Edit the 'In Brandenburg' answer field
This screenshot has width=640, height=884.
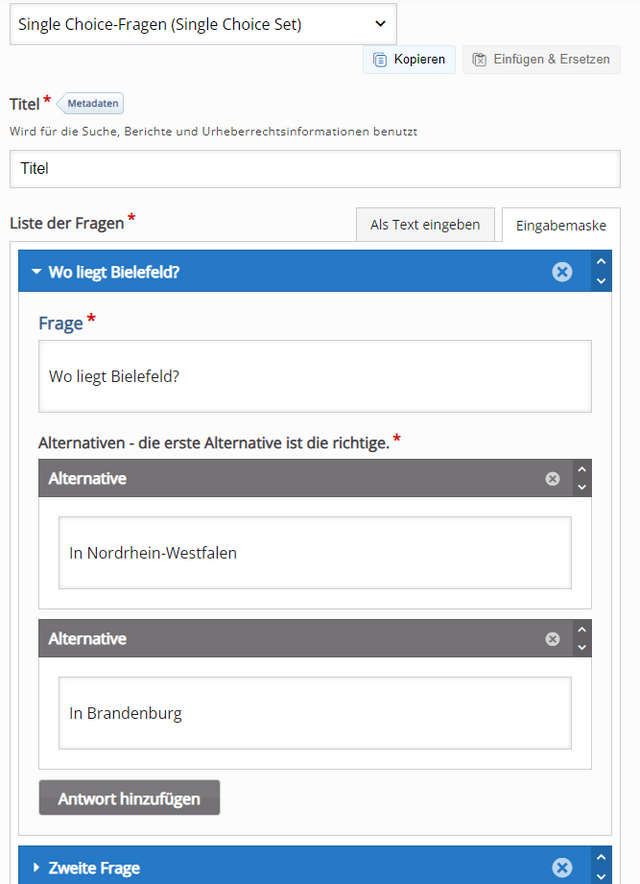(x=315, y=713)
